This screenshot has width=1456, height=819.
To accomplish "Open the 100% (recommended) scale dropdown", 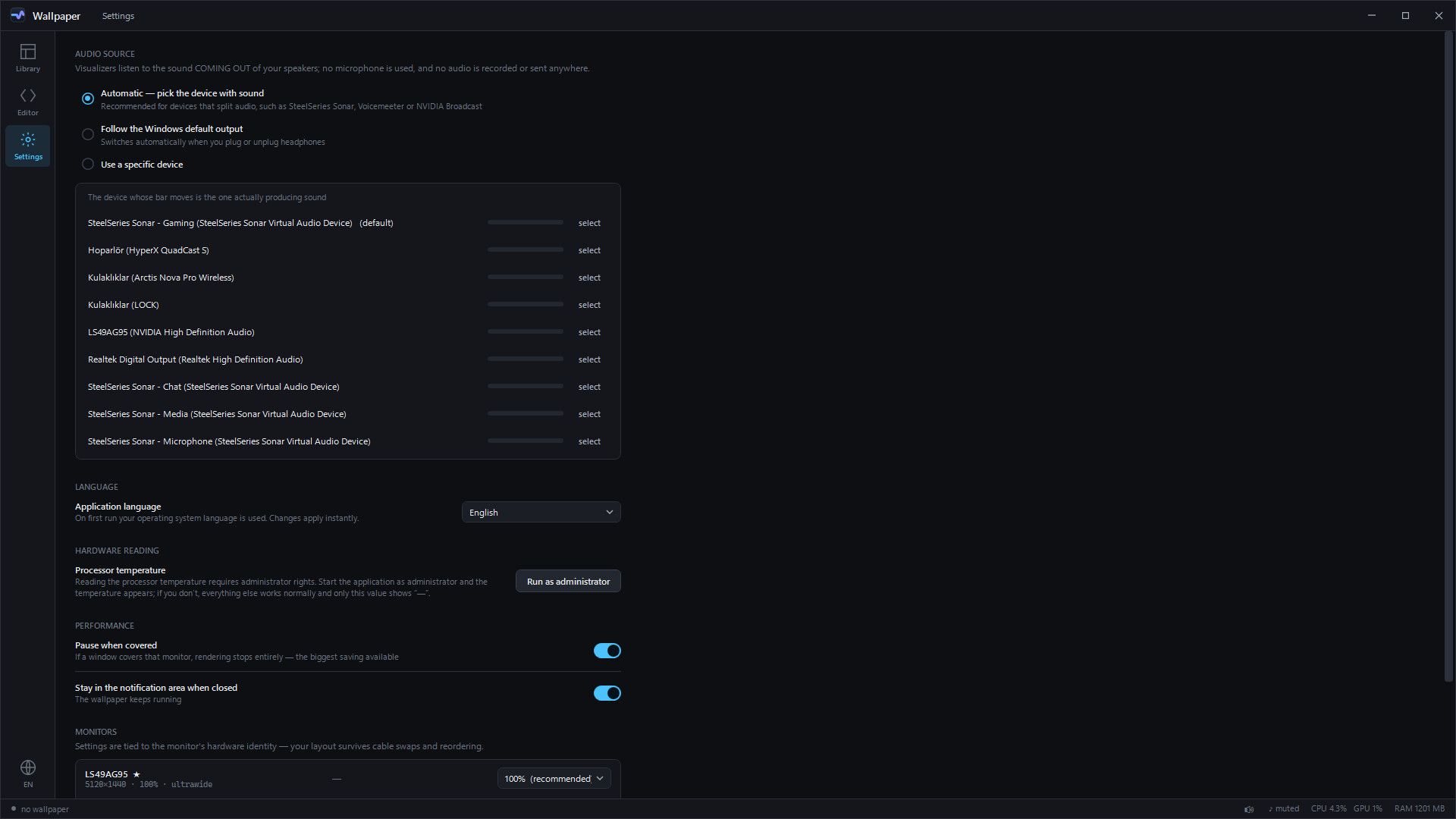I will pos(554,779).
